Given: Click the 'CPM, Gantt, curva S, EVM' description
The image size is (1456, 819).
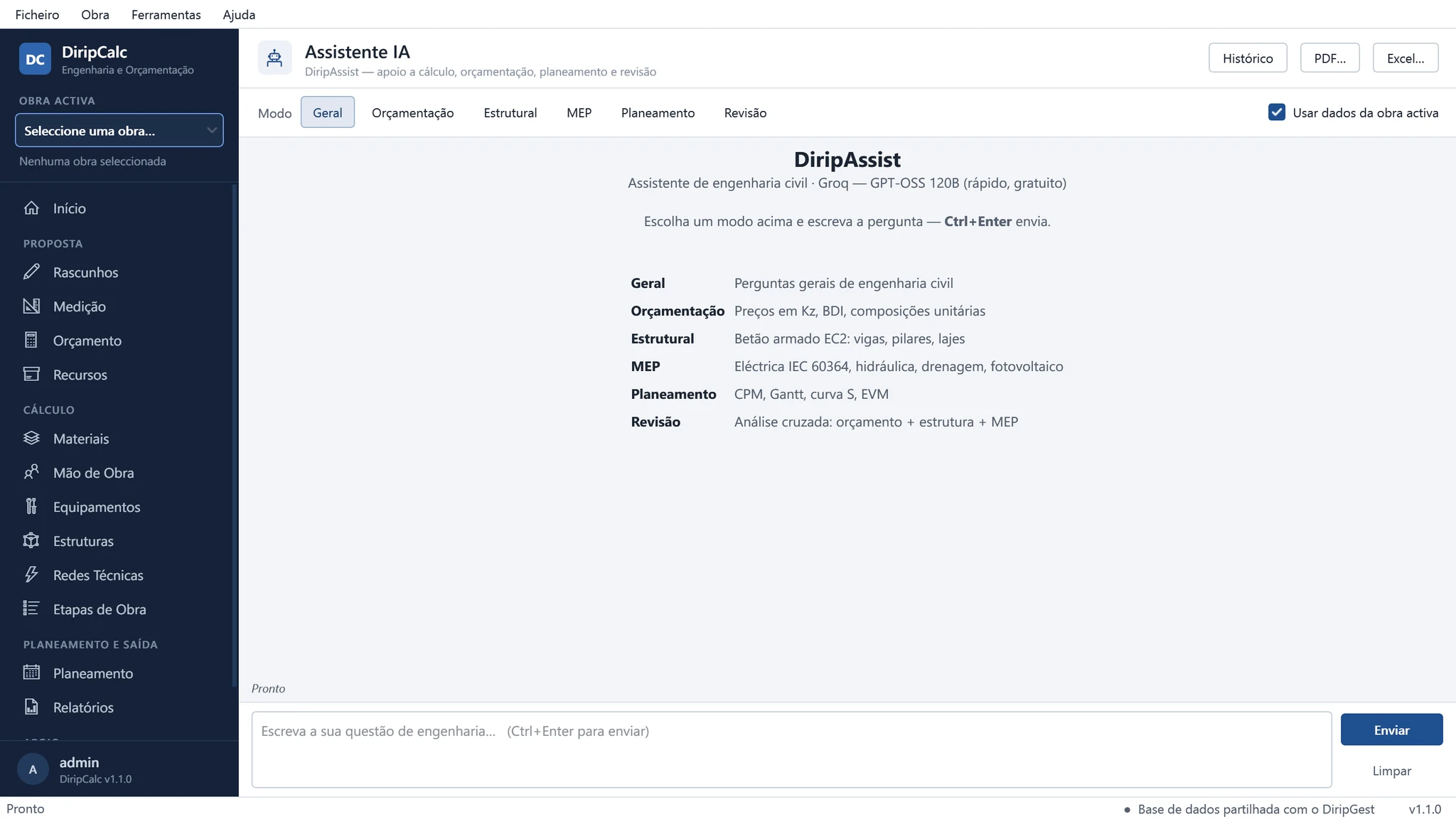Looking at the screenshot, I should (811, 394).
